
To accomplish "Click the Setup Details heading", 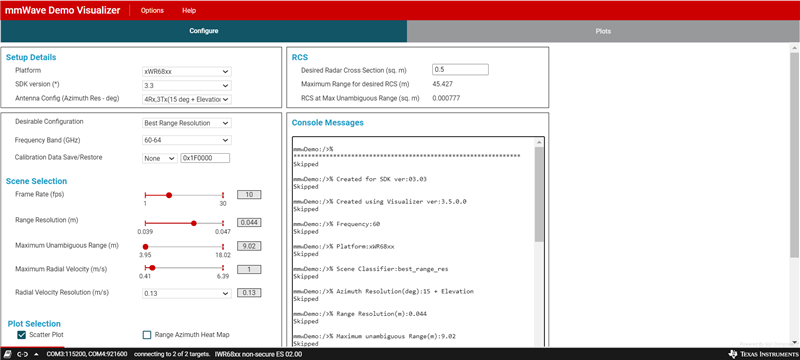I will pyautogui.click(x=31, y=57).
